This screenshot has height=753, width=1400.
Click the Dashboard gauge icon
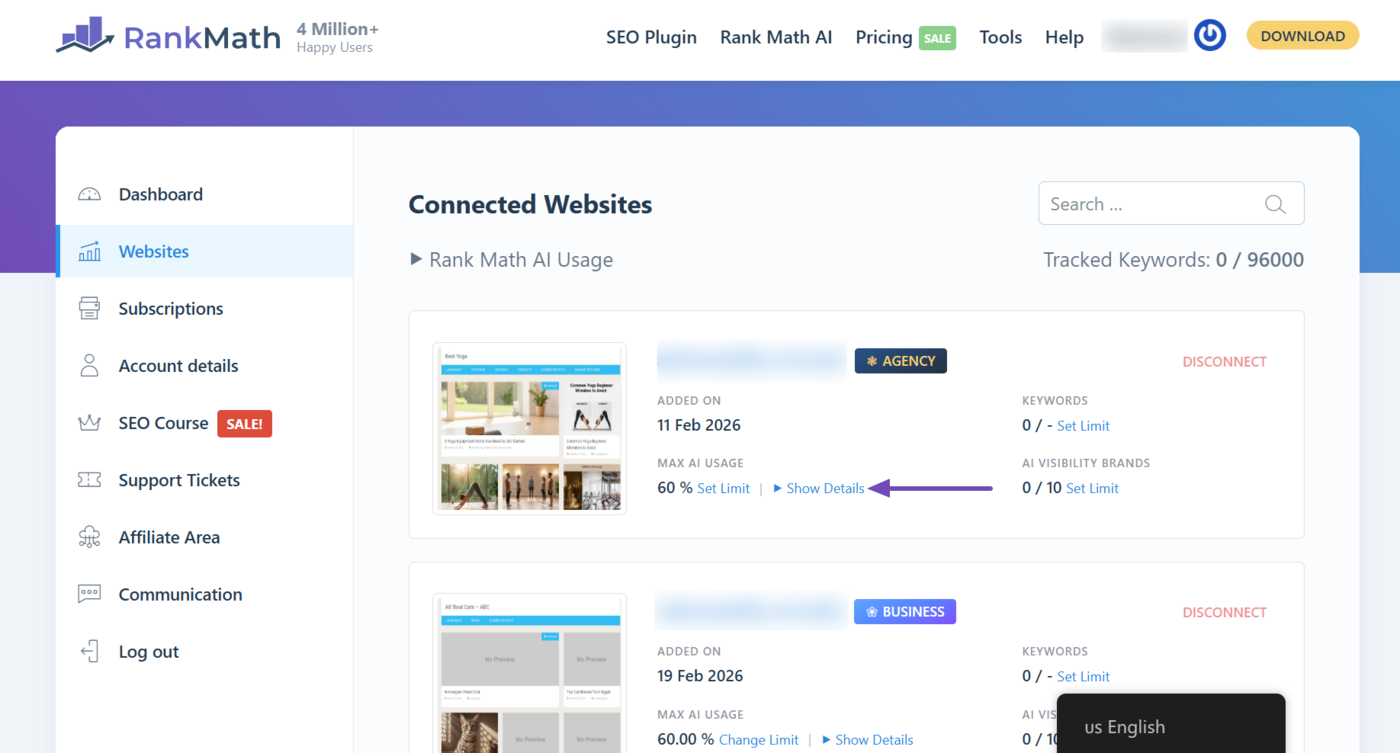(x=89, y=195)
